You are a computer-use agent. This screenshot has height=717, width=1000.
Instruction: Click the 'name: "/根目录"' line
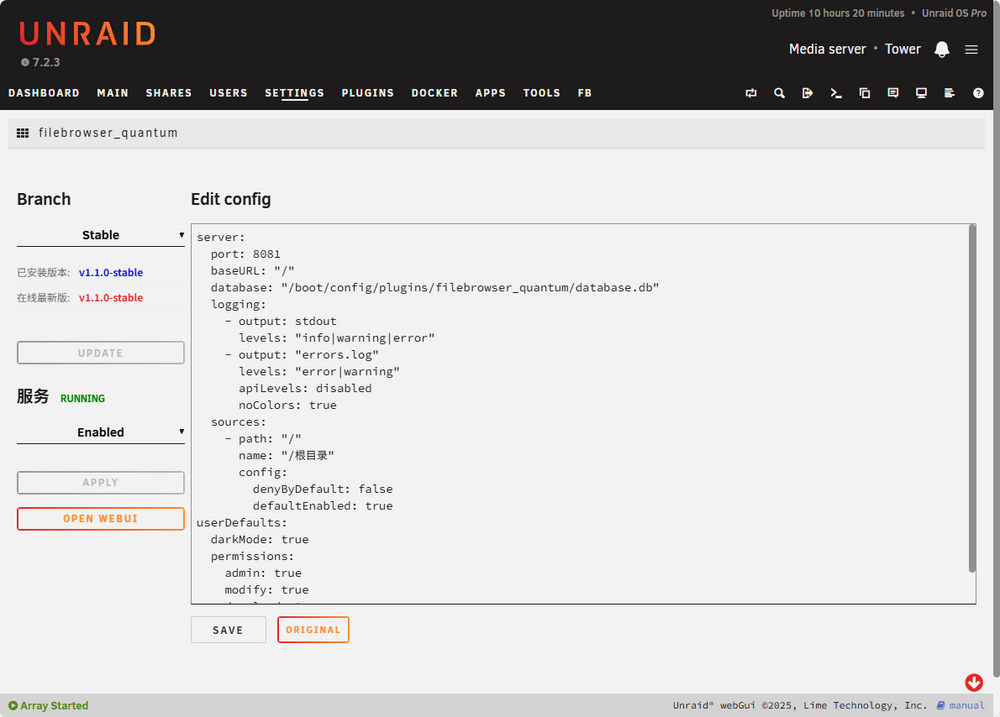coord(286,455)
